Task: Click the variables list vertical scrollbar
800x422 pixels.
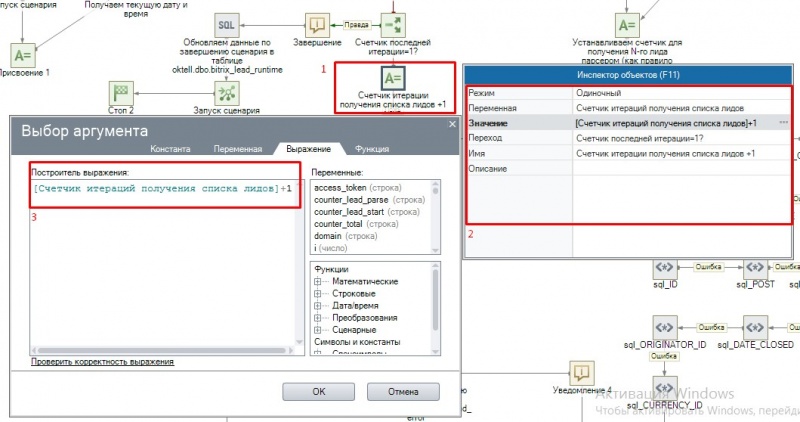Action: [435, 217]
